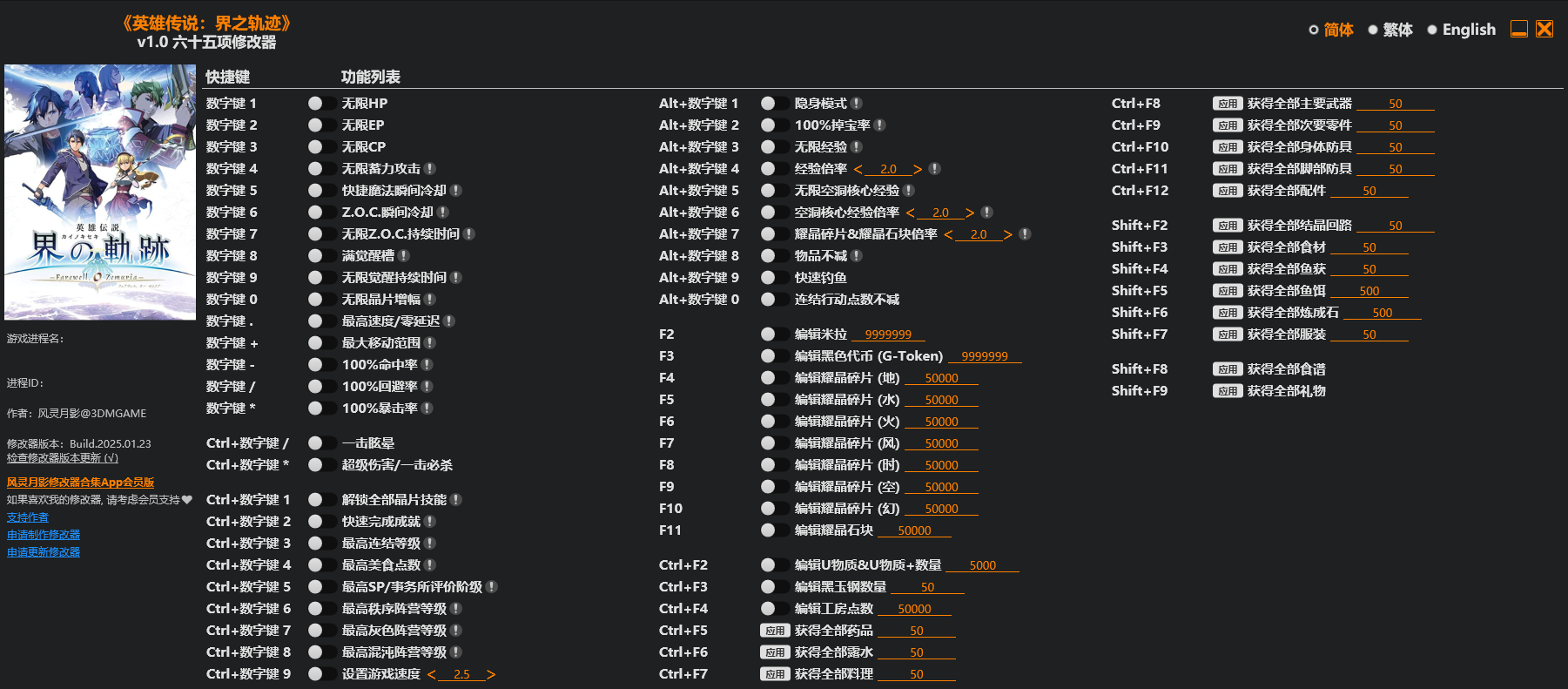Switch language to English
This screenshot has height=689, width=1568.
point(1461,30)
